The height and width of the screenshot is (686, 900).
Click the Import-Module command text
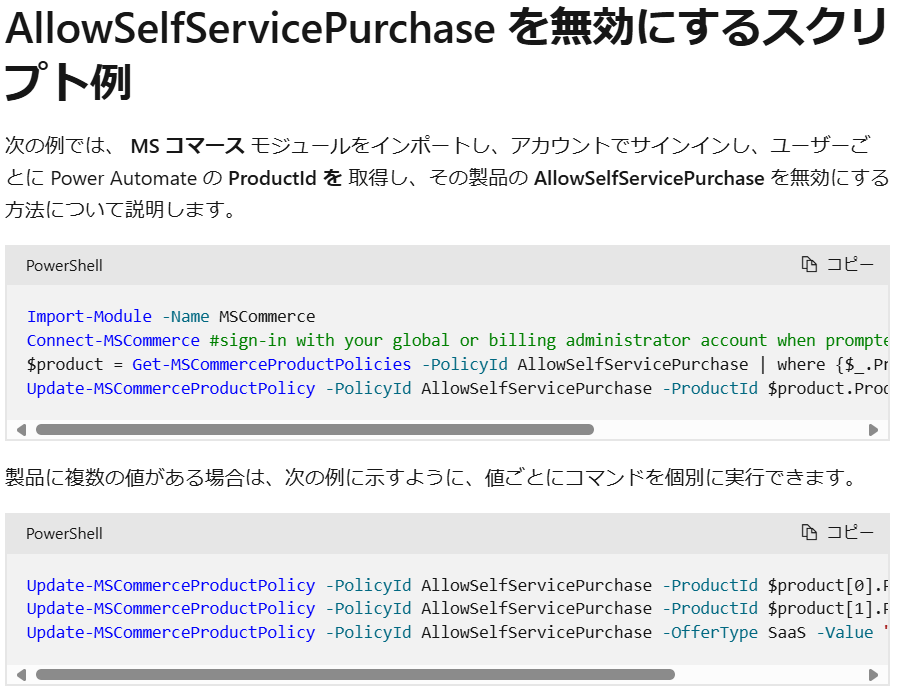tap(89, 316)
